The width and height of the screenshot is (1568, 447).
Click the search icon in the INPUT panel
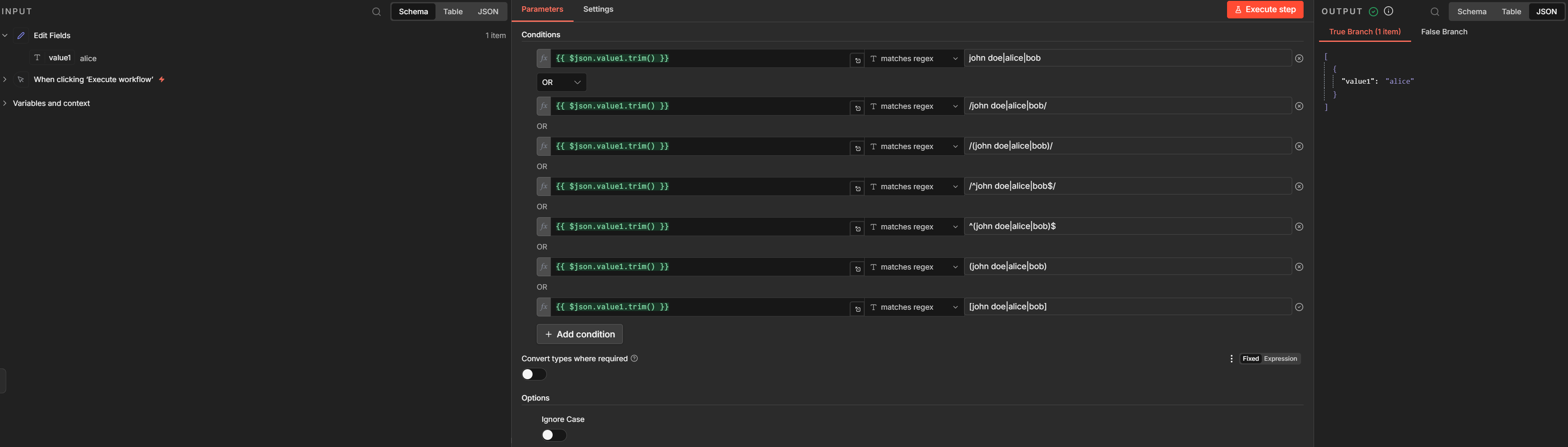pos(376,12)
